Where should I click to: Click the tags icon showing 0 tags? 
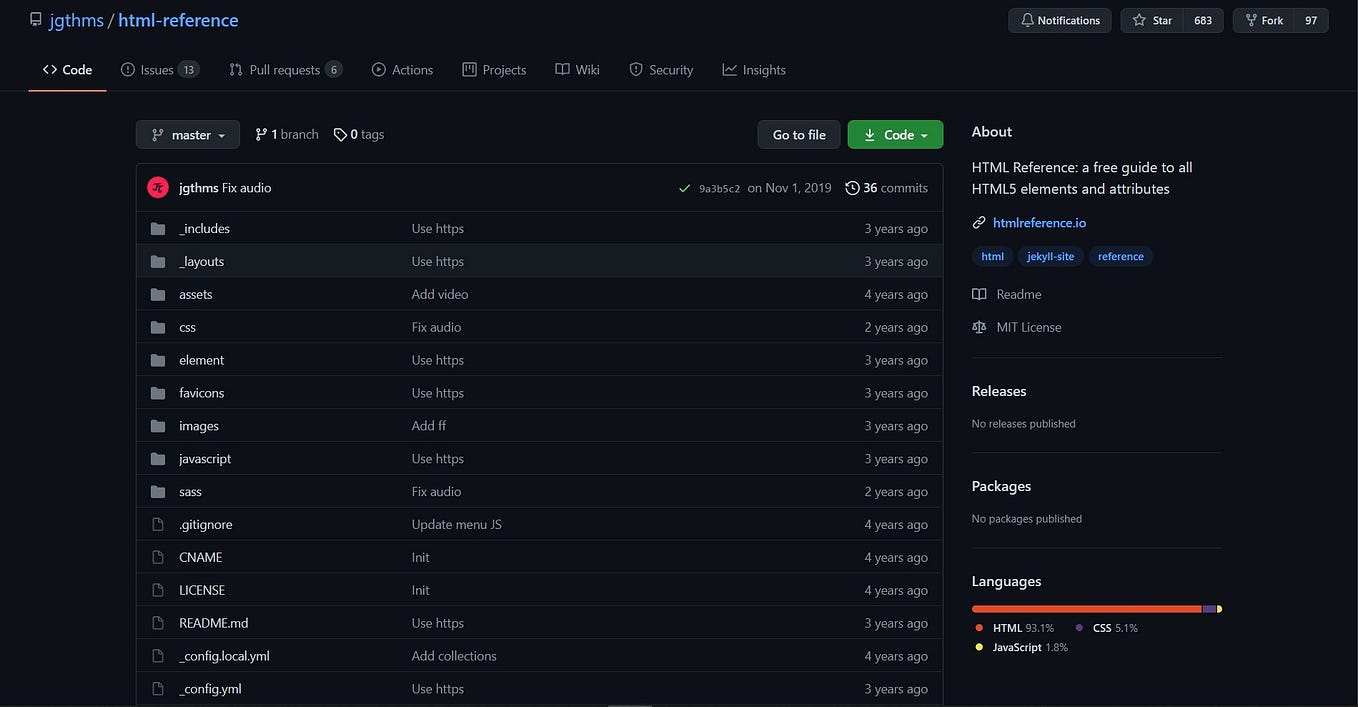click(339, 133)
